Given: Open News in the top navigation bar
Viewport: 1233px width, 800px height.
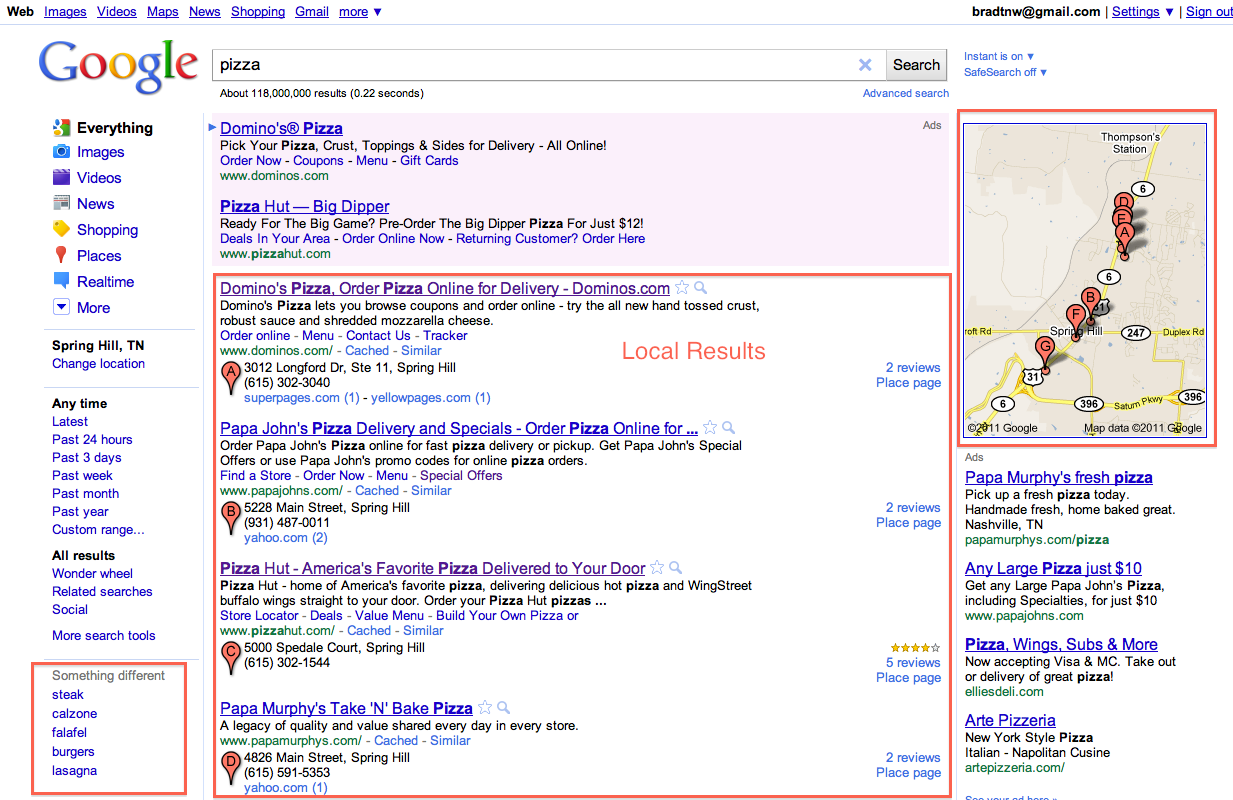Looking at the screenshot, I should click(205, 12).
